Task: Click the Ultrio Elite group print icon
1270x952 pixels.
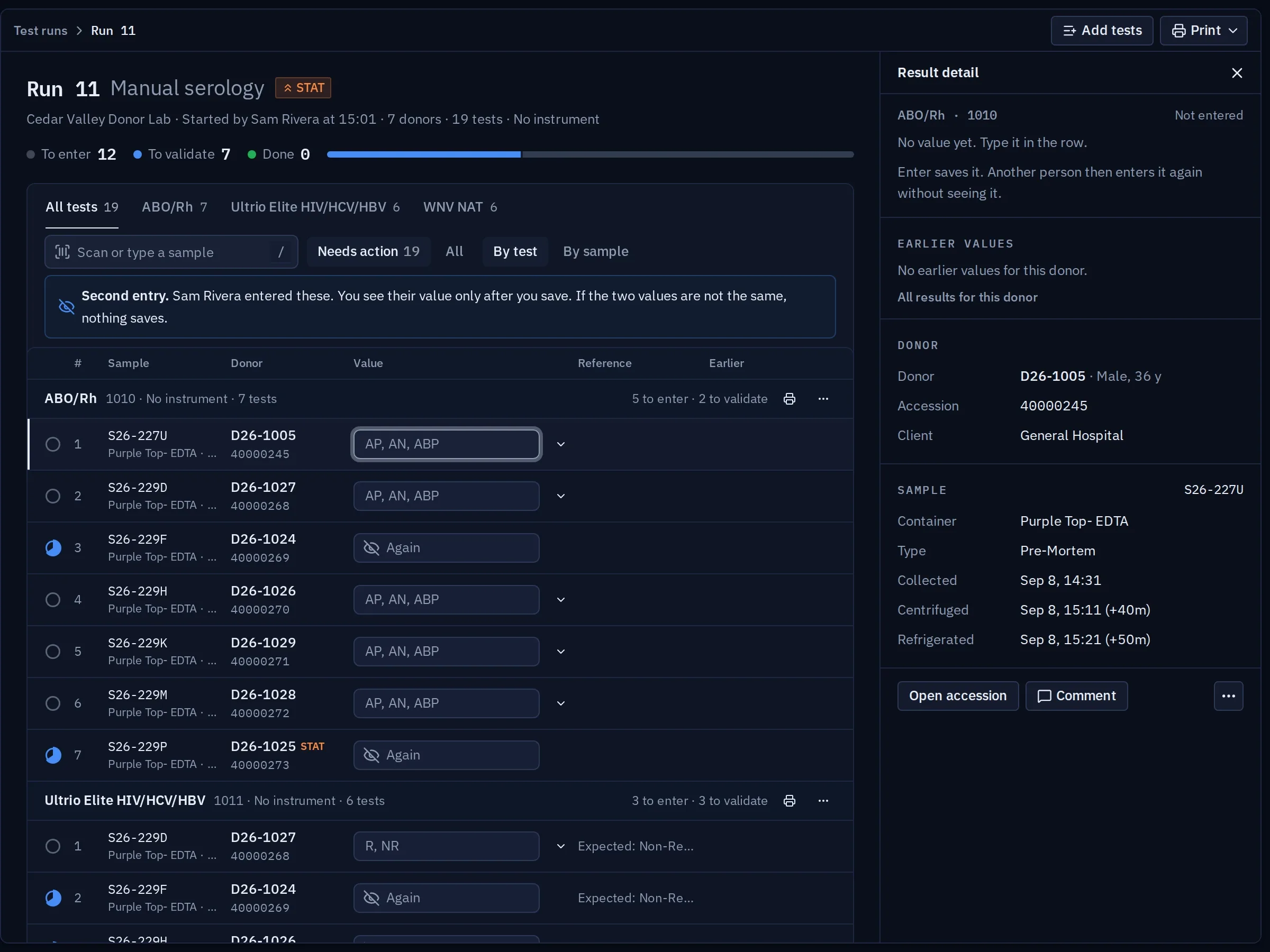Action: click(x=790, y=801)
